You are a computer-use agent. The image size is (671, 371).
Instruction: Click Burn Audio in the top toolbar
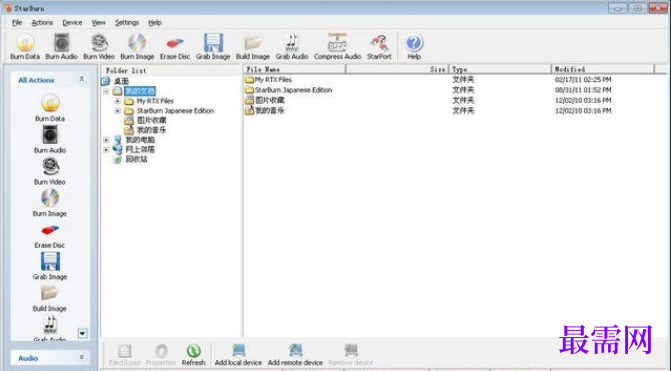pos(61,47)
